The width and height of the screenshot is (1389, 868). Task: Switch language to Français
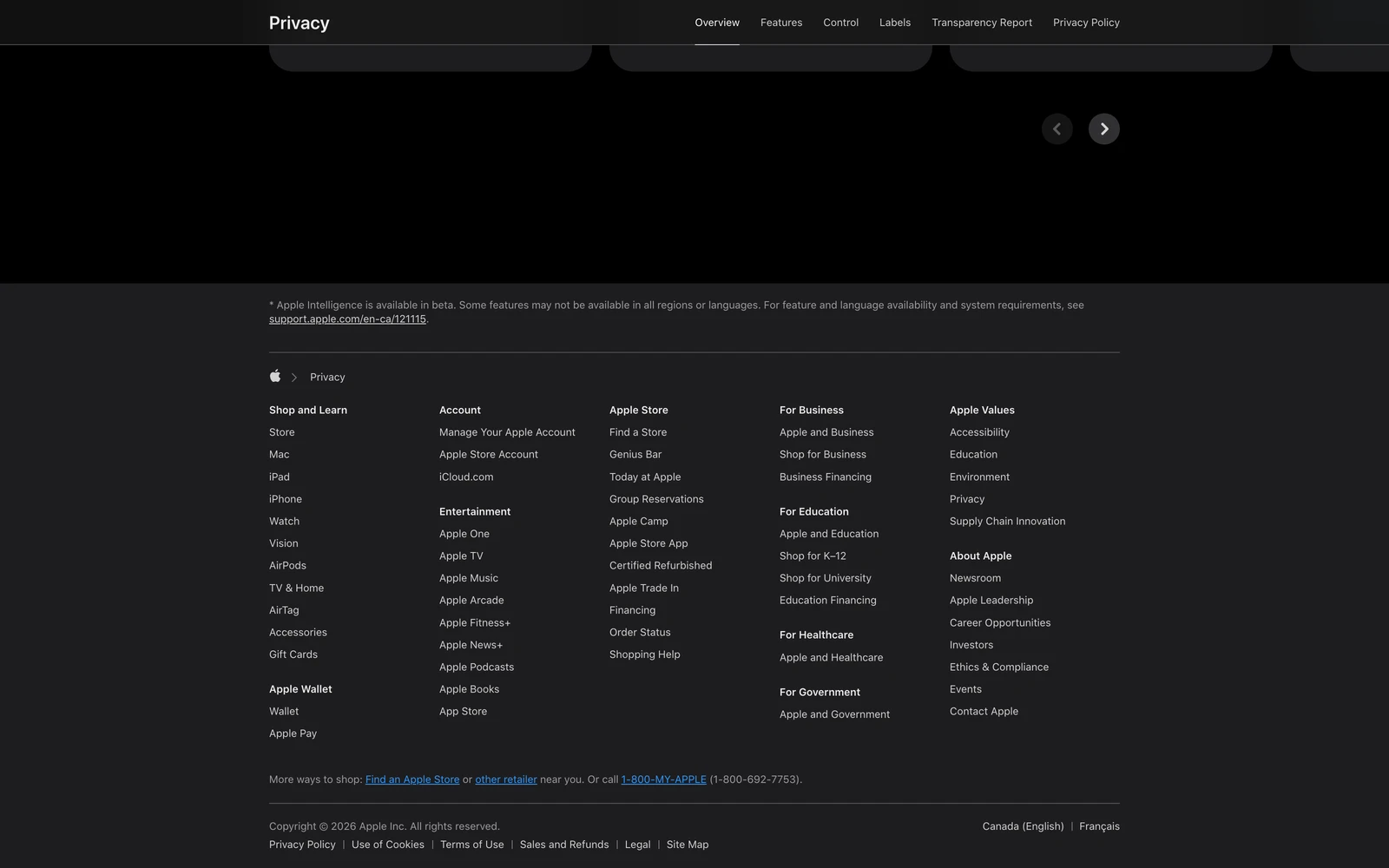(x=1099, y=826)
